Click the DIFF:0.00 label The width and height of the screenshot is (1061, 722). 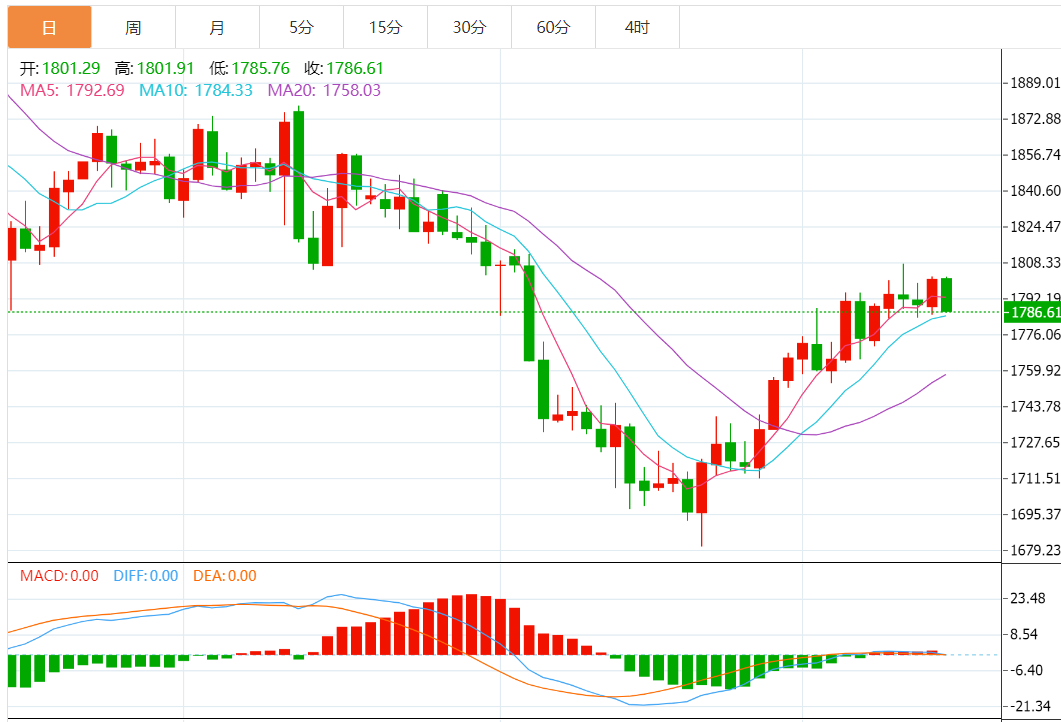point(145,576)
